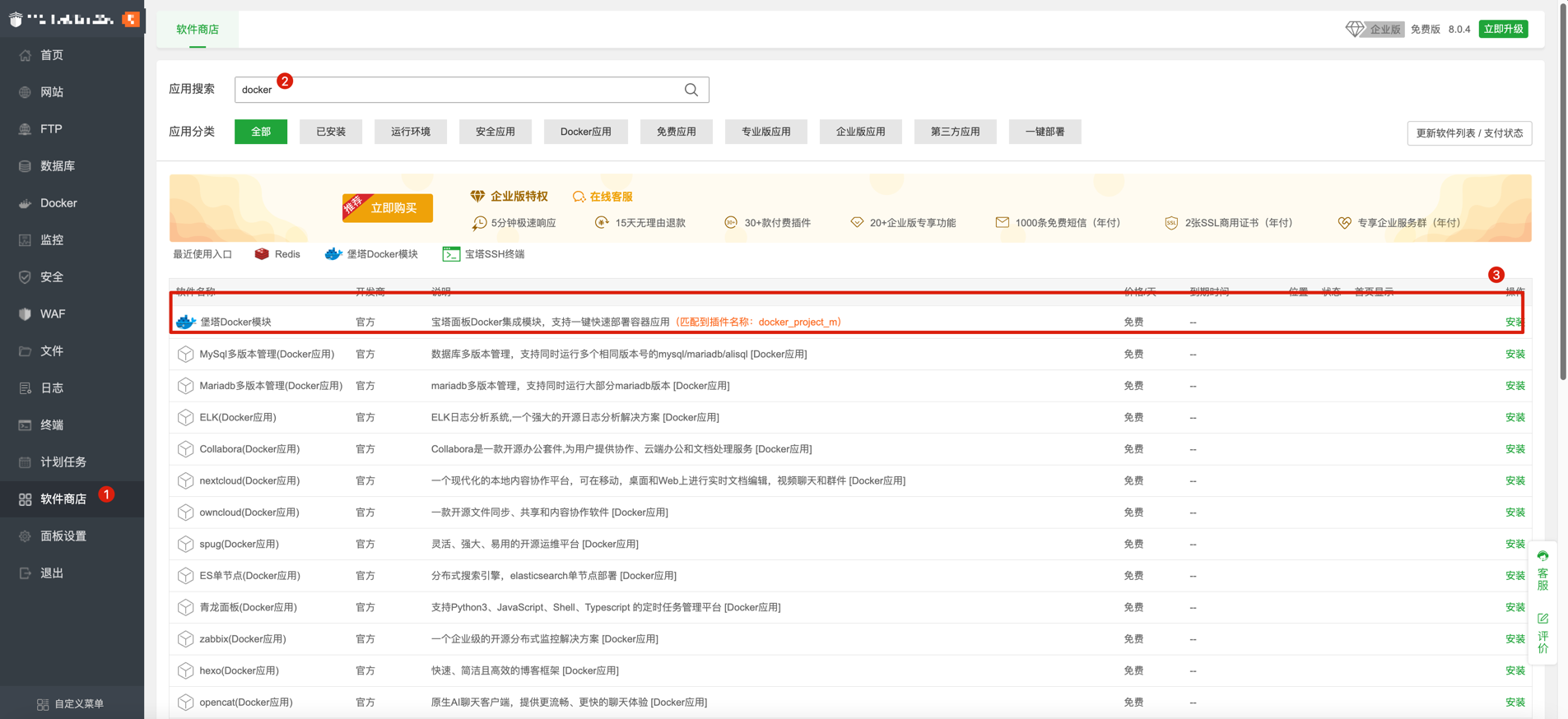Select the 安全应用 category filter

point(496,132)
